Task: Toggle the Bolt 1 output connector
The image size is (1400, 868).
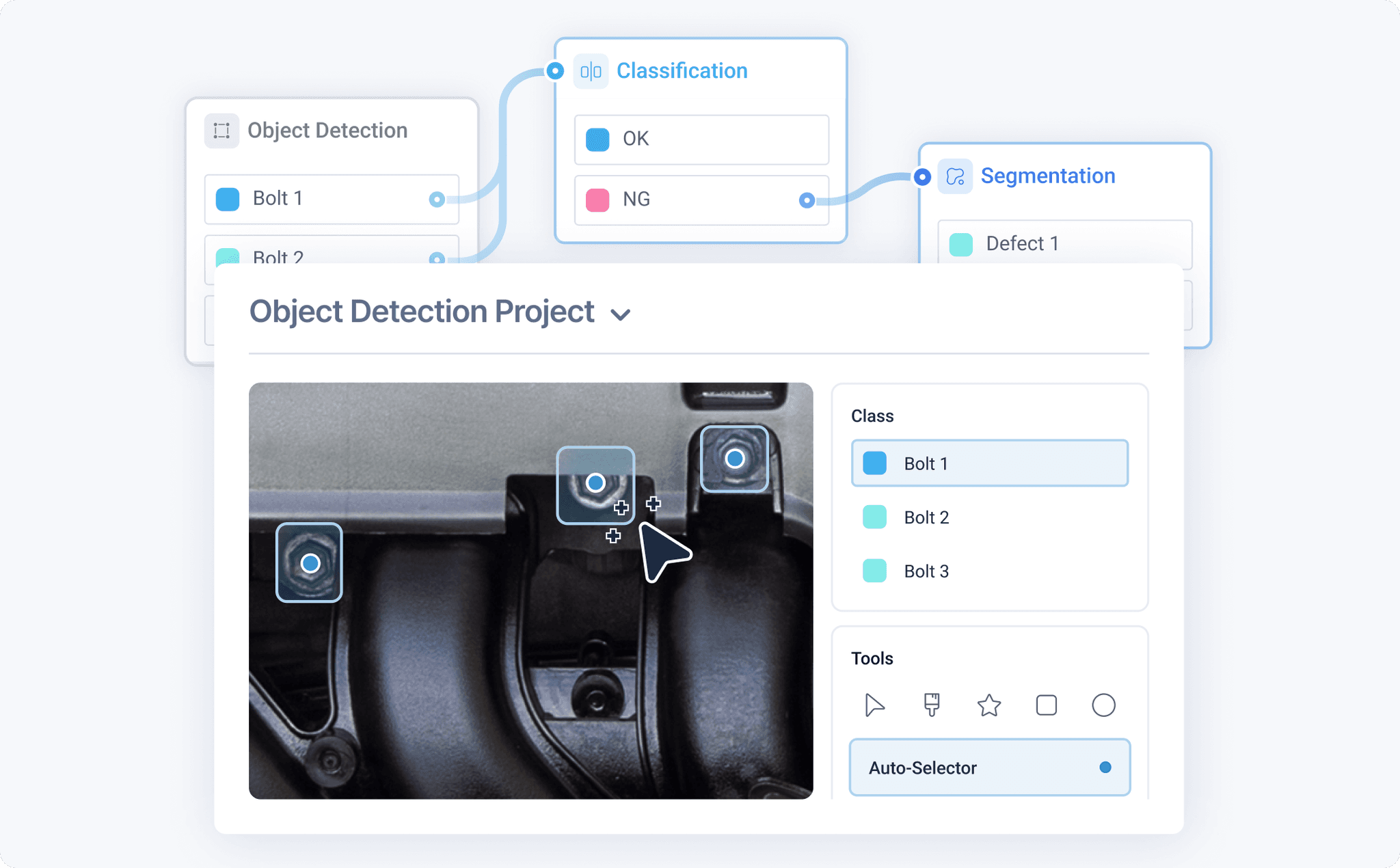Action: [x=437, y=199]
